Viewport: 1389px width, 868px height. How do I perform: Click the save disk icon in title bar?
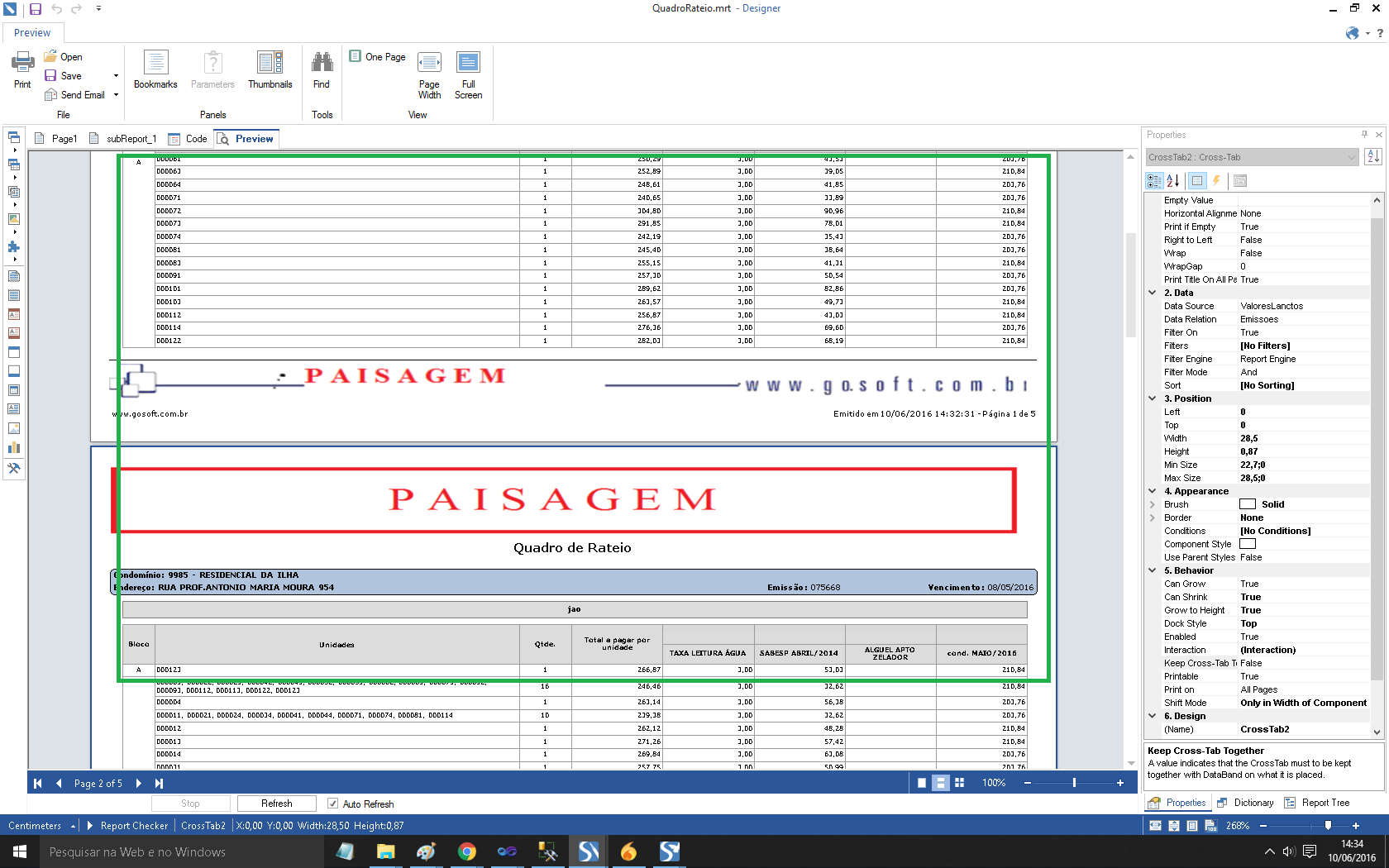(36, 9)
